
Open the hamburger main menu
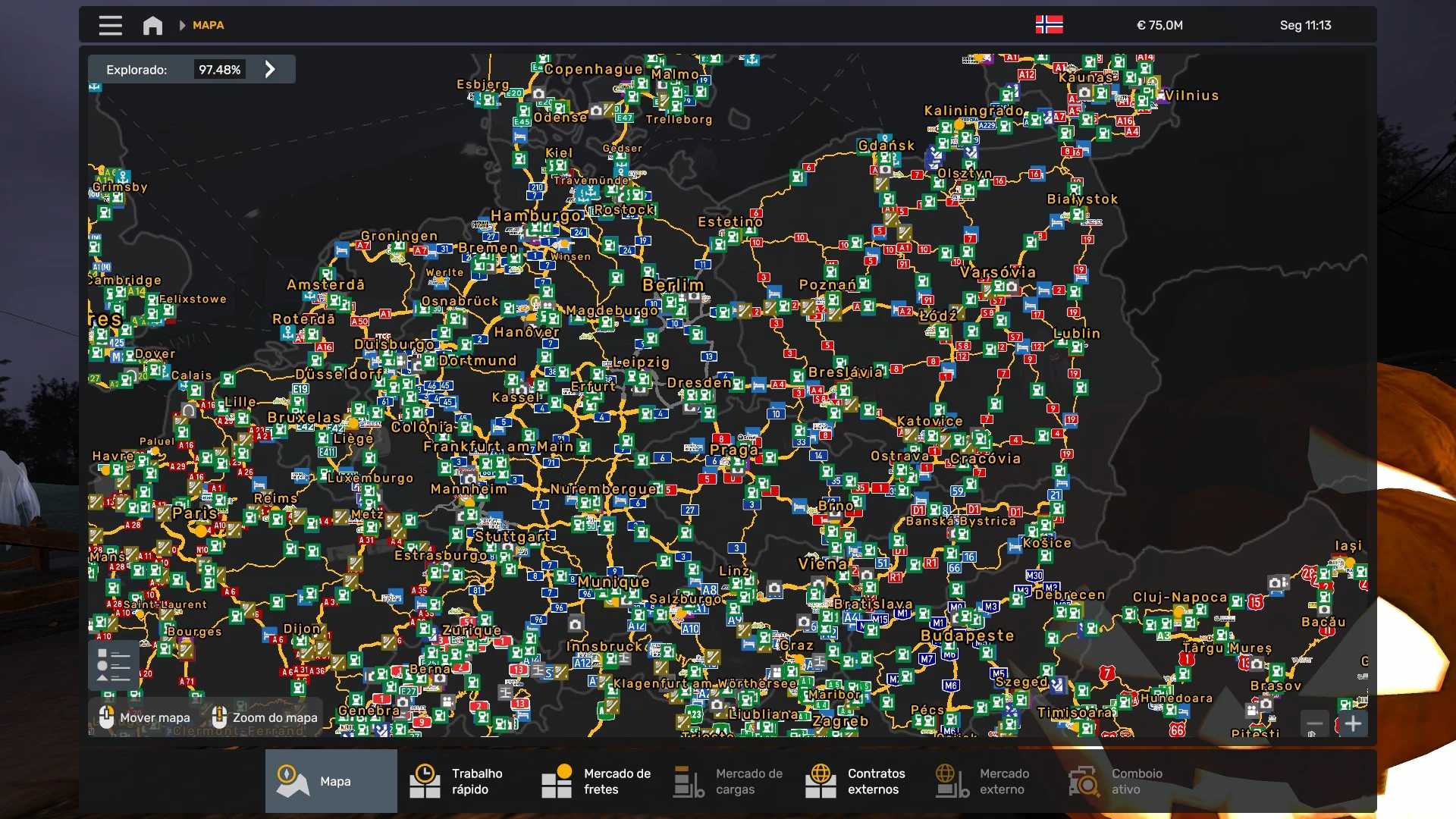110,25
